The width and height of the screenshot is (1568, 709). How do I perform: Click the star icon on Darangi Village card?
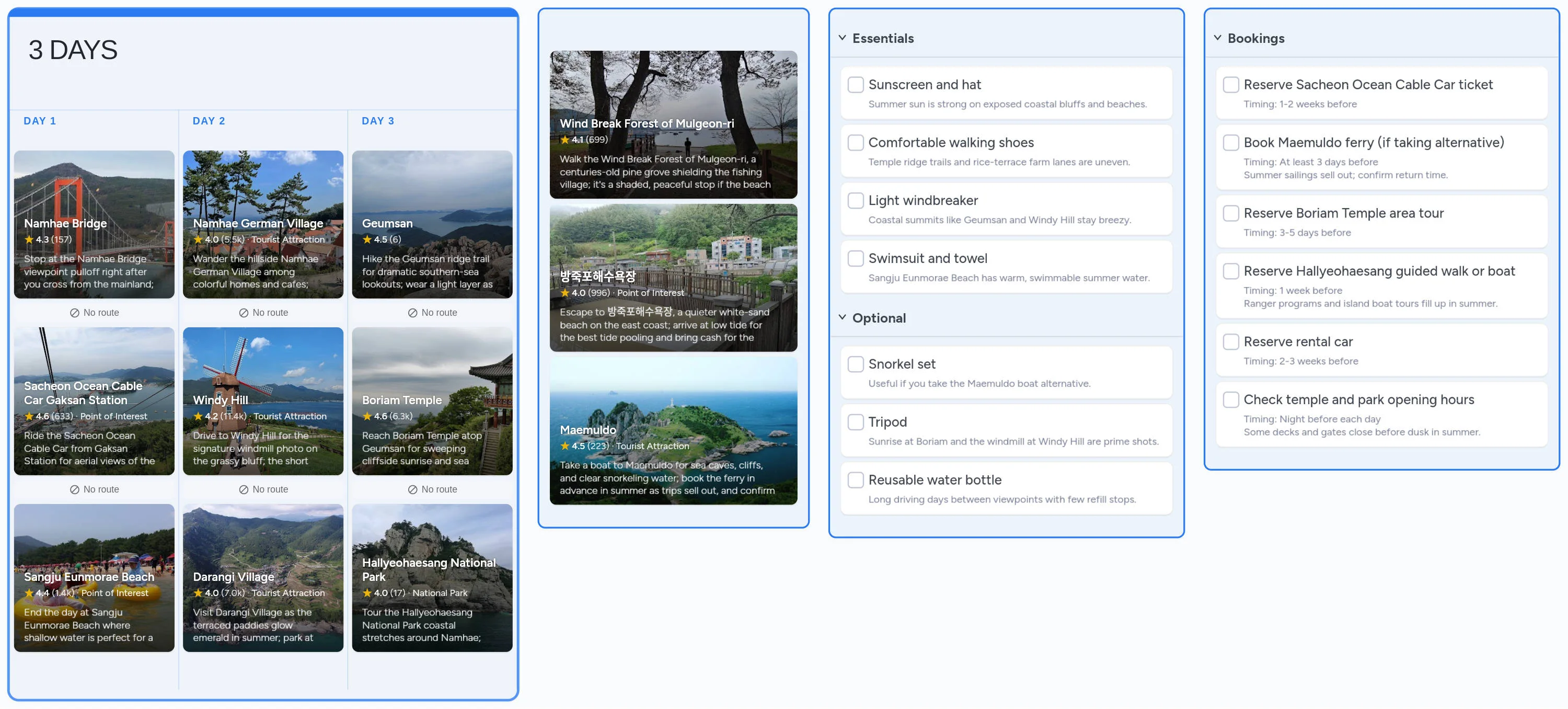coord(198,592)
